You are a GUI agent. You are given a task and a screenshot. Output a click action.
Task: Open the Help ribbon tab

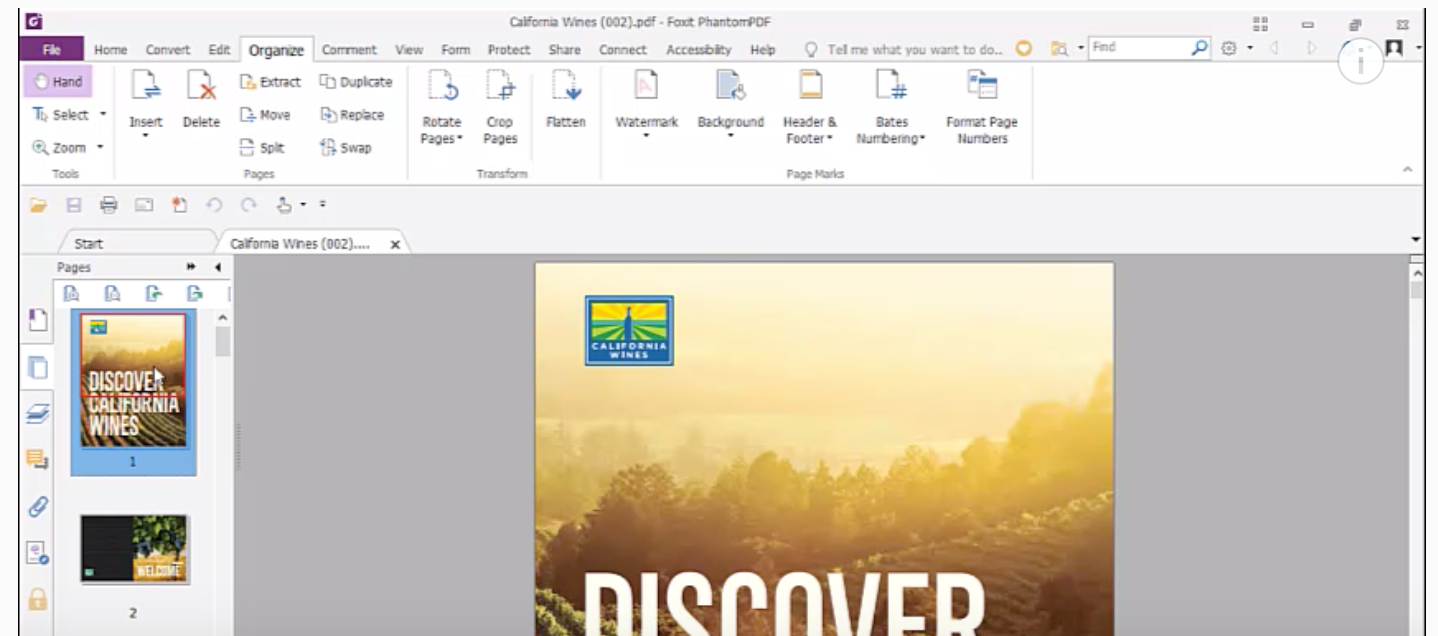point(763,50)
